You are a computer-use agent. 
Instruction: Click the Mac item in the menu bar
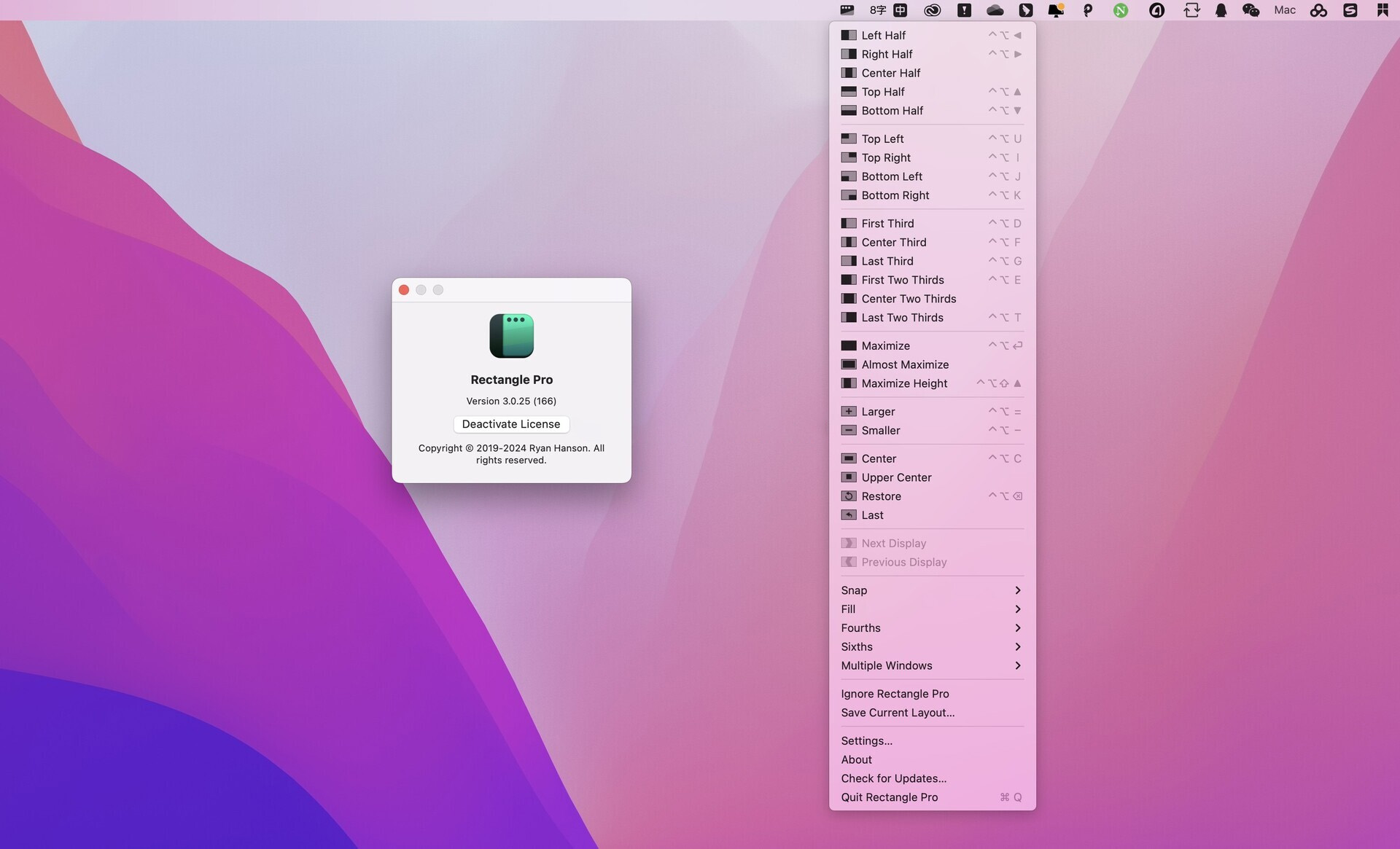[1284, 10]
